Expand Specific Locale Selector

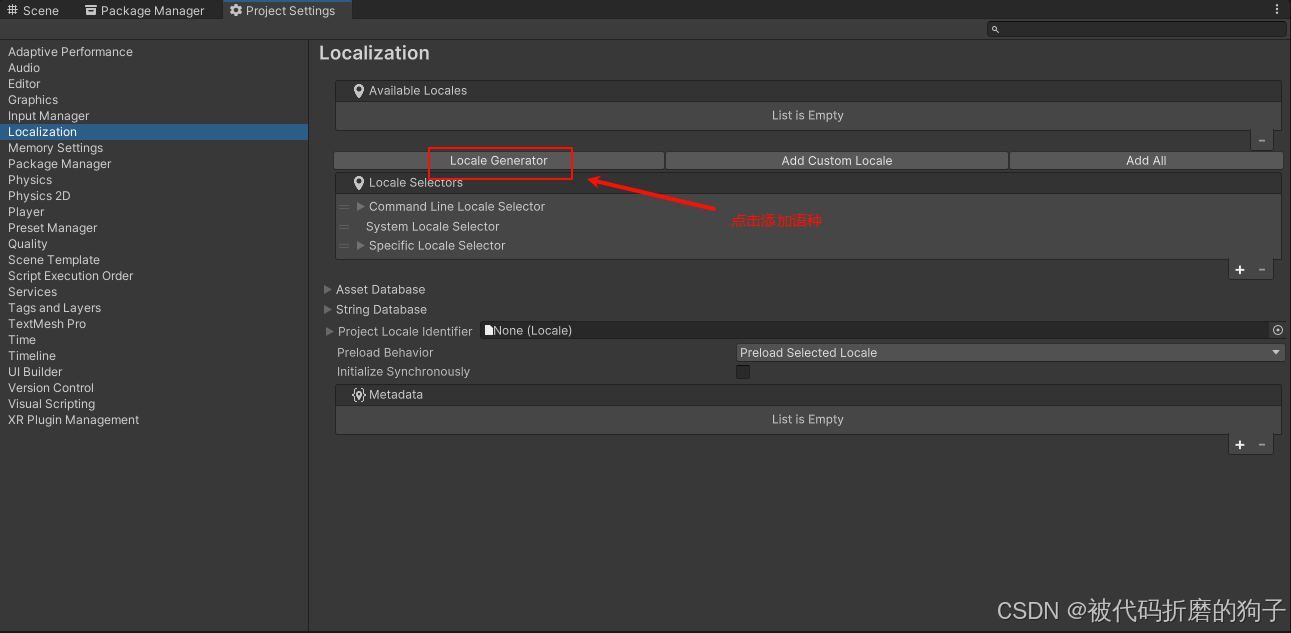(361, 245)
